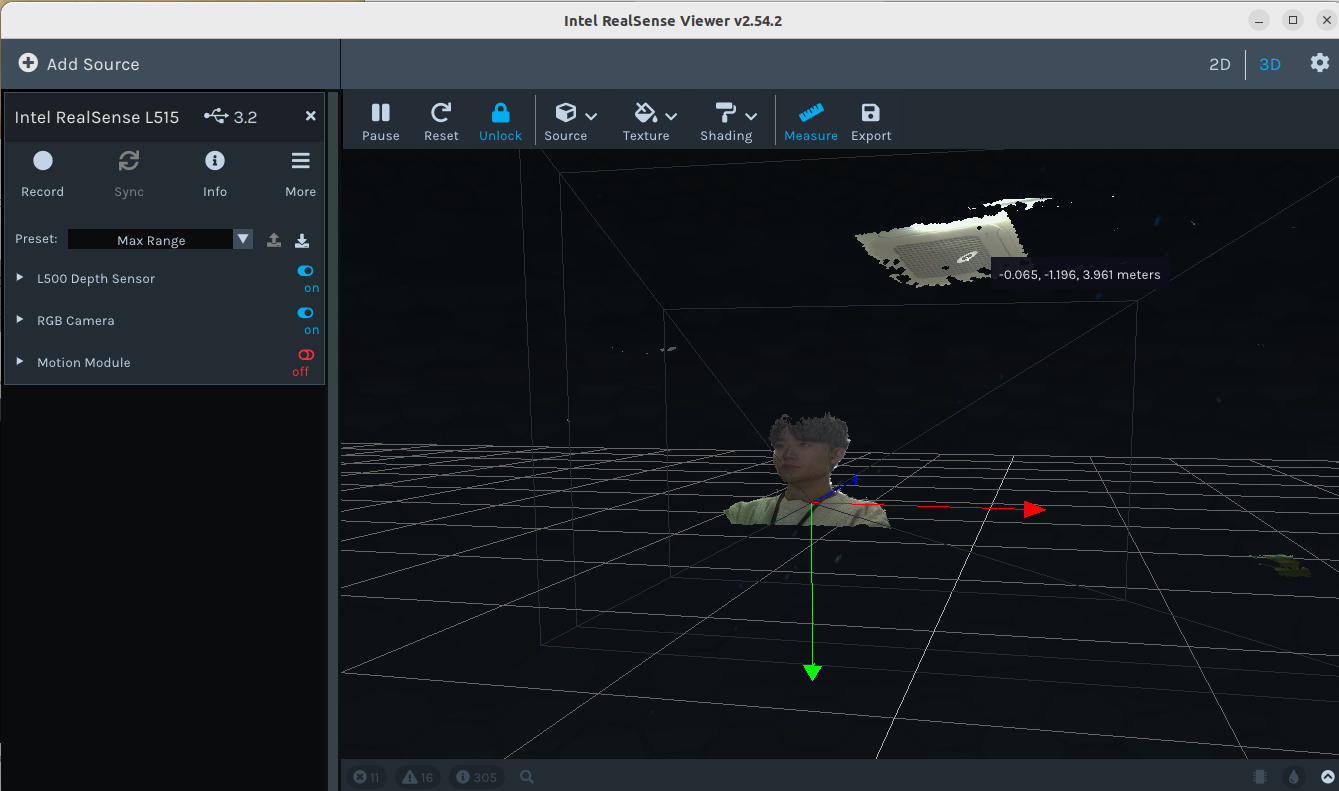Expand the Motion Module section
Viewport: 1339px width, 791px height.
[20, 362]
